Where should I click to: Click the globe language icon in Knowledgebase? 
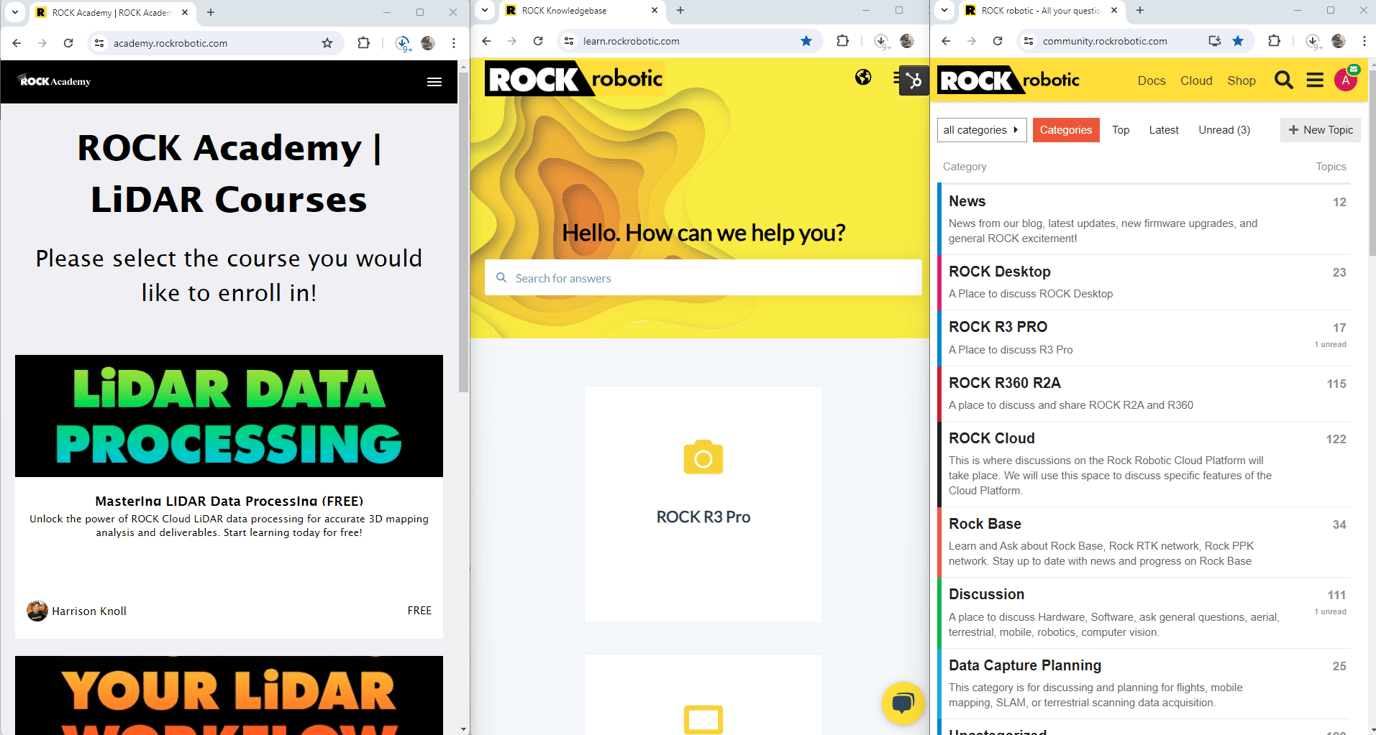(863, 78)
